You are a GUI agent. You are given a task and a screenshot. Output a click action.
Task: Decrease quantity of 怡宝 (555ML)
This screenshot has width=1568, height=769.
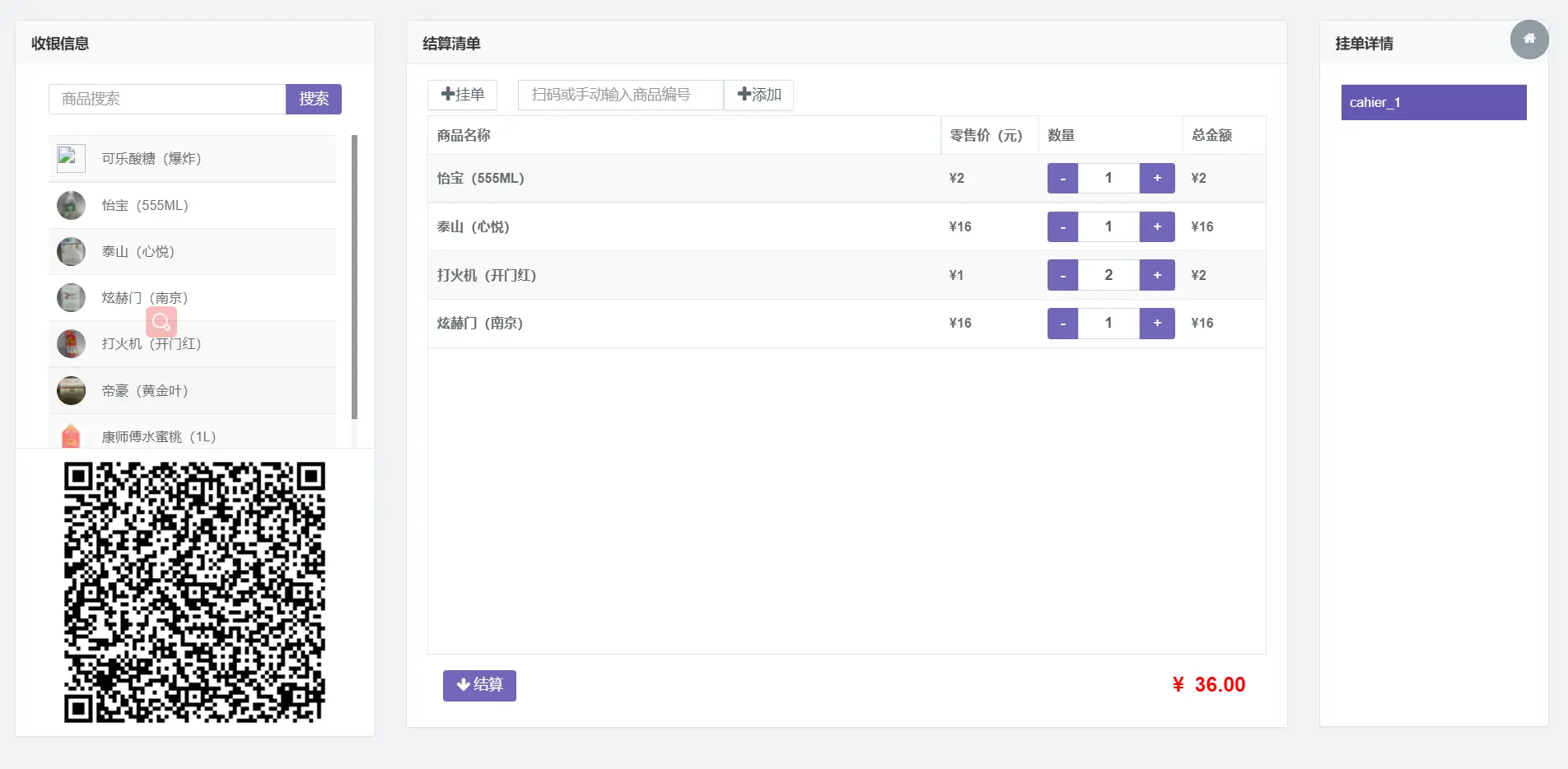point(1062,178)
